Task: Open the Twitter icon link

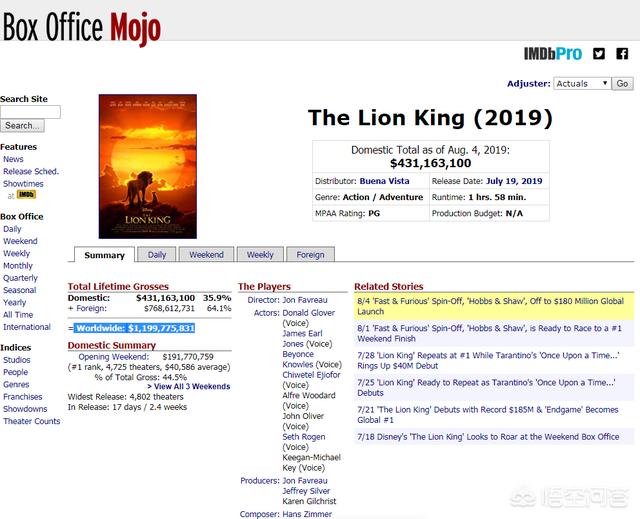Action: (x=599, y=53)
